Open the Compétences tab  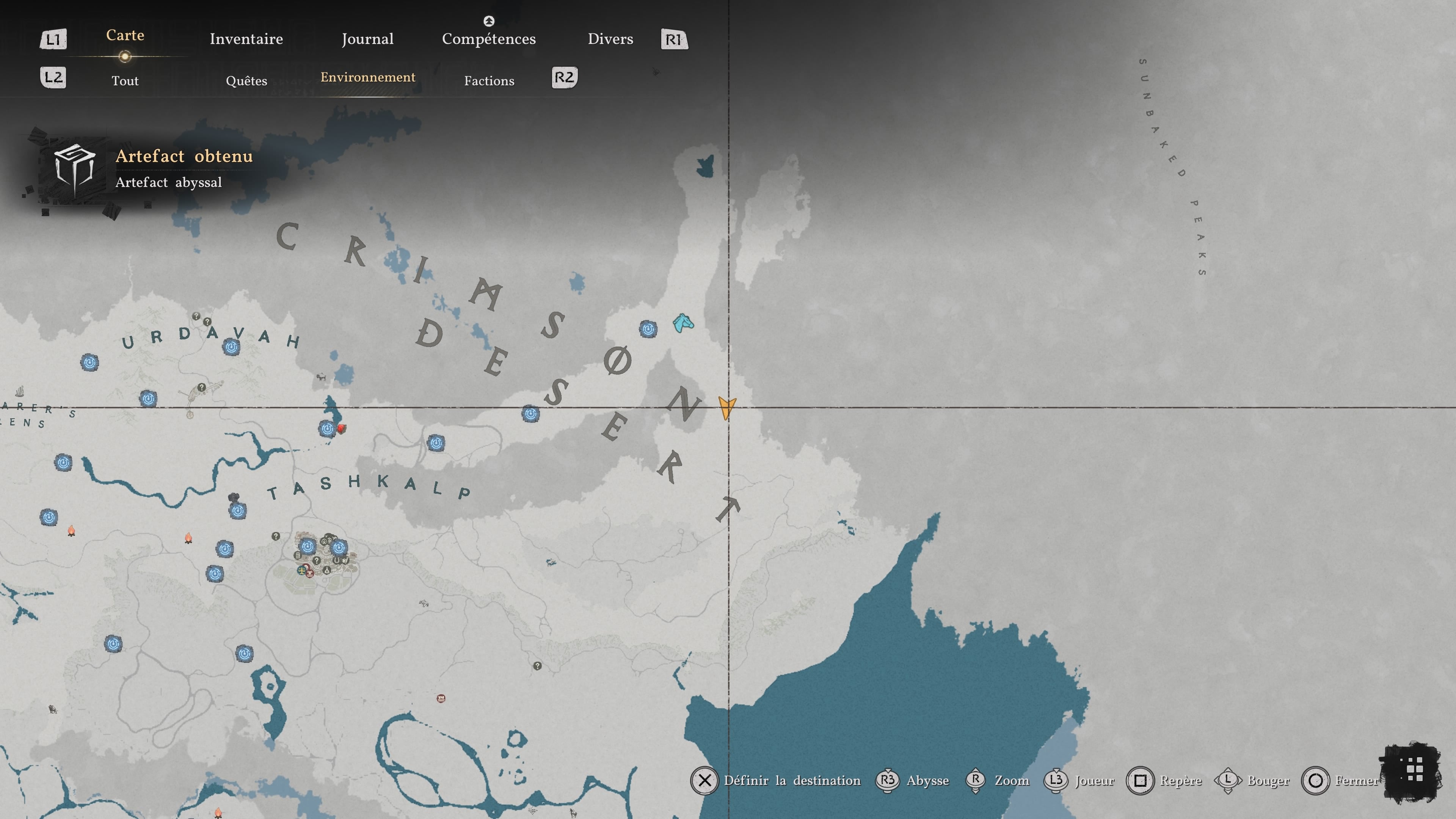pyautogui.click(x=489, y=39)
